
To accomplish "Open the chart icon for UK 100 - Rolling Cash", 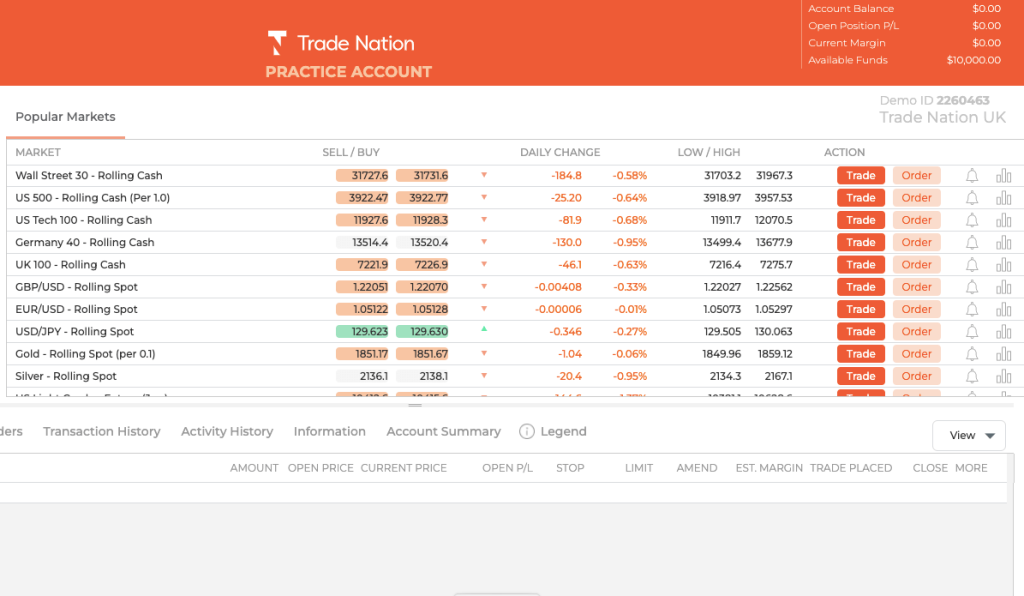I will click(x=1004, y=264).
